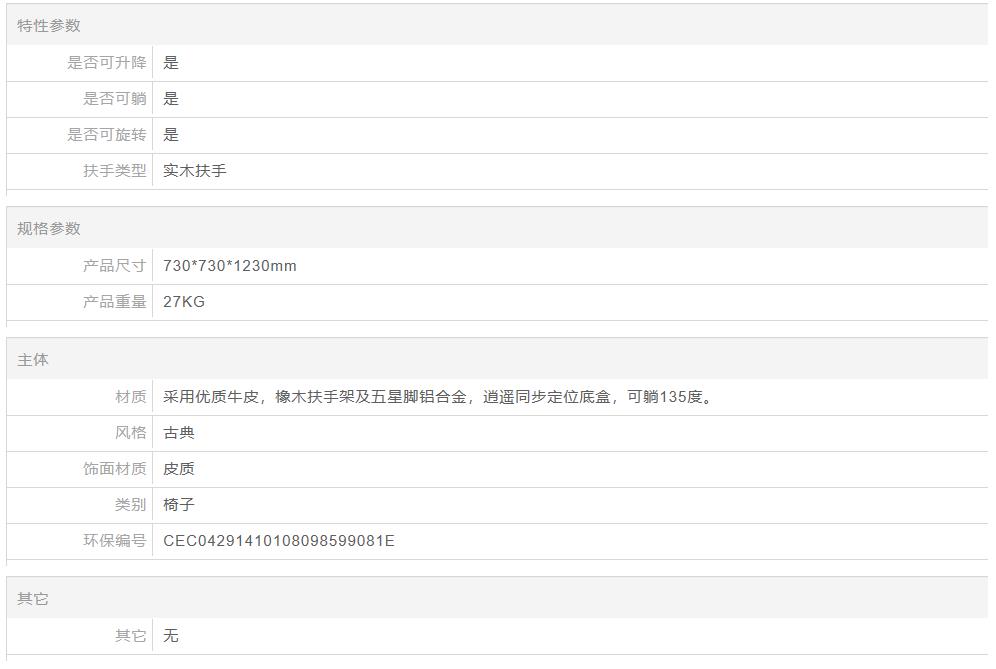Image resolution: width=996 pixels, height=669 pixels.
Task: Select the 规格参数 section header
Action: pos(48,229)
